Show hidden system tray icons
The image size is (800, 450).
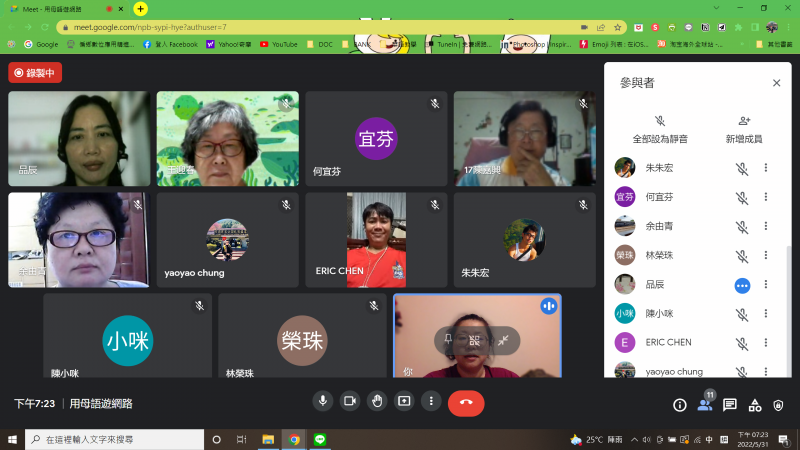click(x=634, y=439)
